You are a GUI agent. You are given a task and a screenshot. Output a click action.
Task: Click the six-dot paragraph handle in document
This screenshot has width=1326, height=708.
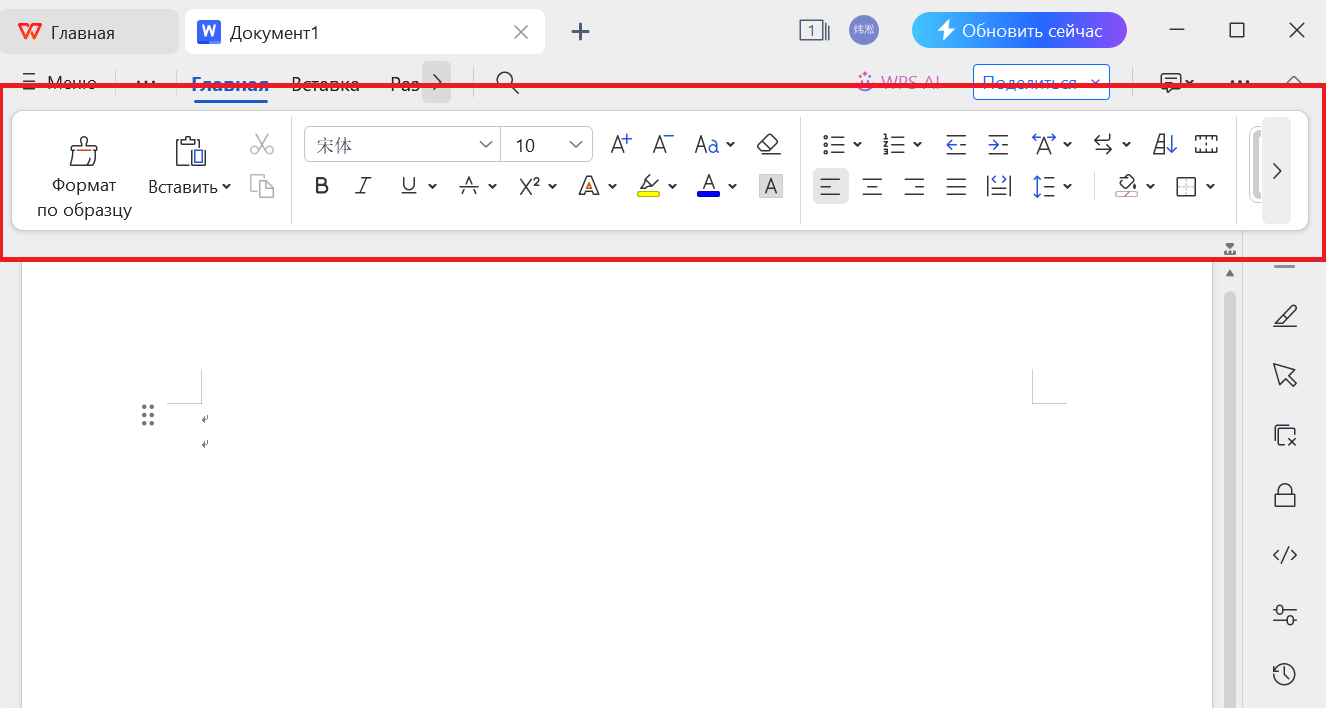coord(148,415)
